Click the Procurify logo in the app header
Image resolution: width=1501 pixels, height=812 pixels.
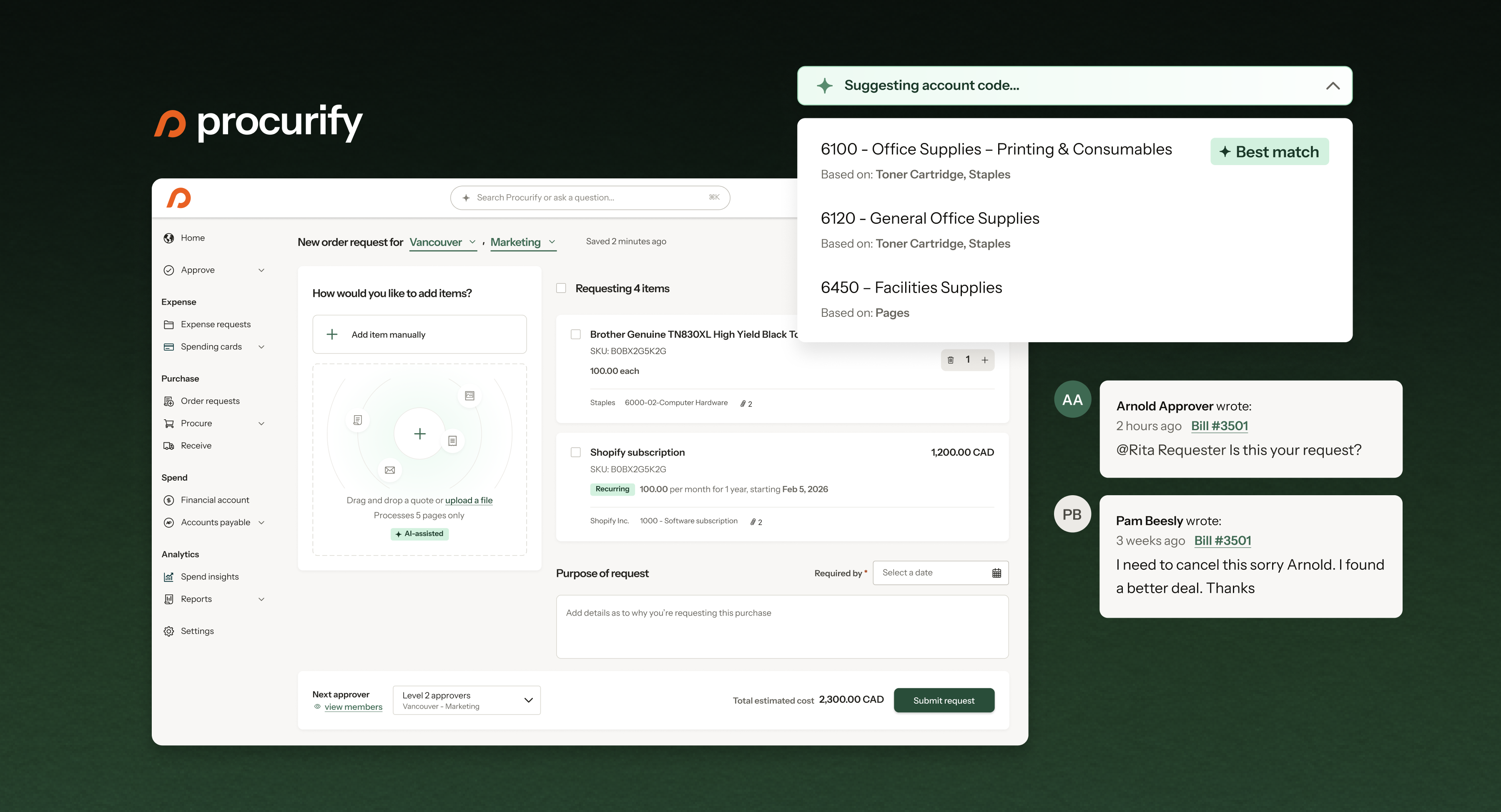[x=179, y=198]
